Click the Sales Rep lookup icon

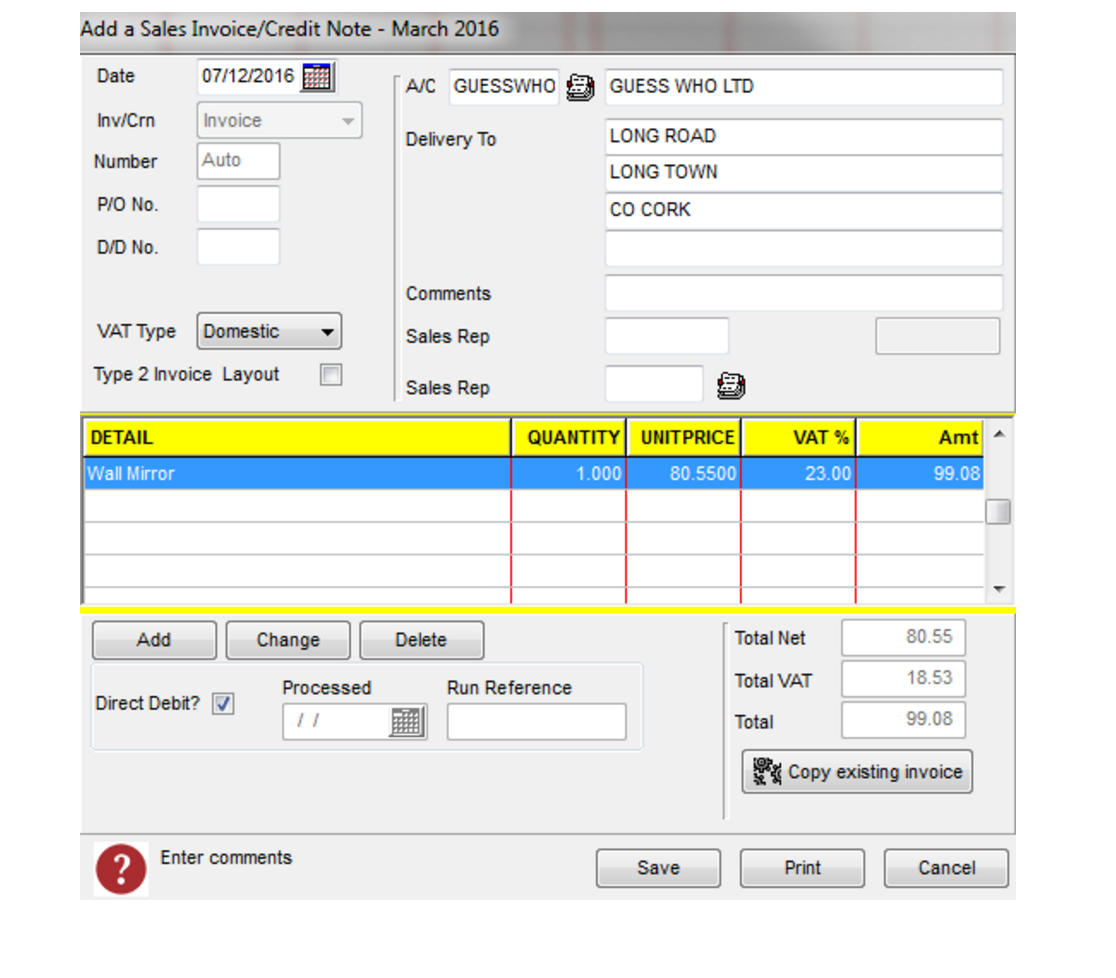pyautogui.click(x=732, y=385)
